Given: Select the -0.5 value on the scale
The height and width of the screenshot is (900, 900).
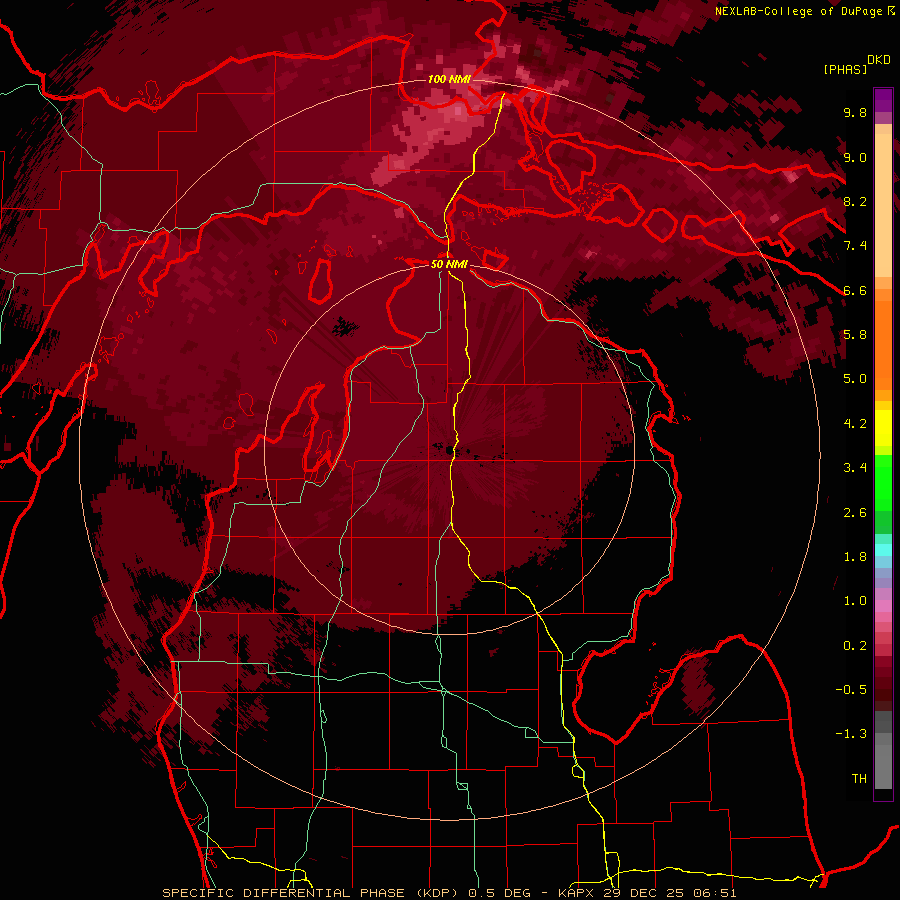Looking at the screenshot, I should point(851,690).
